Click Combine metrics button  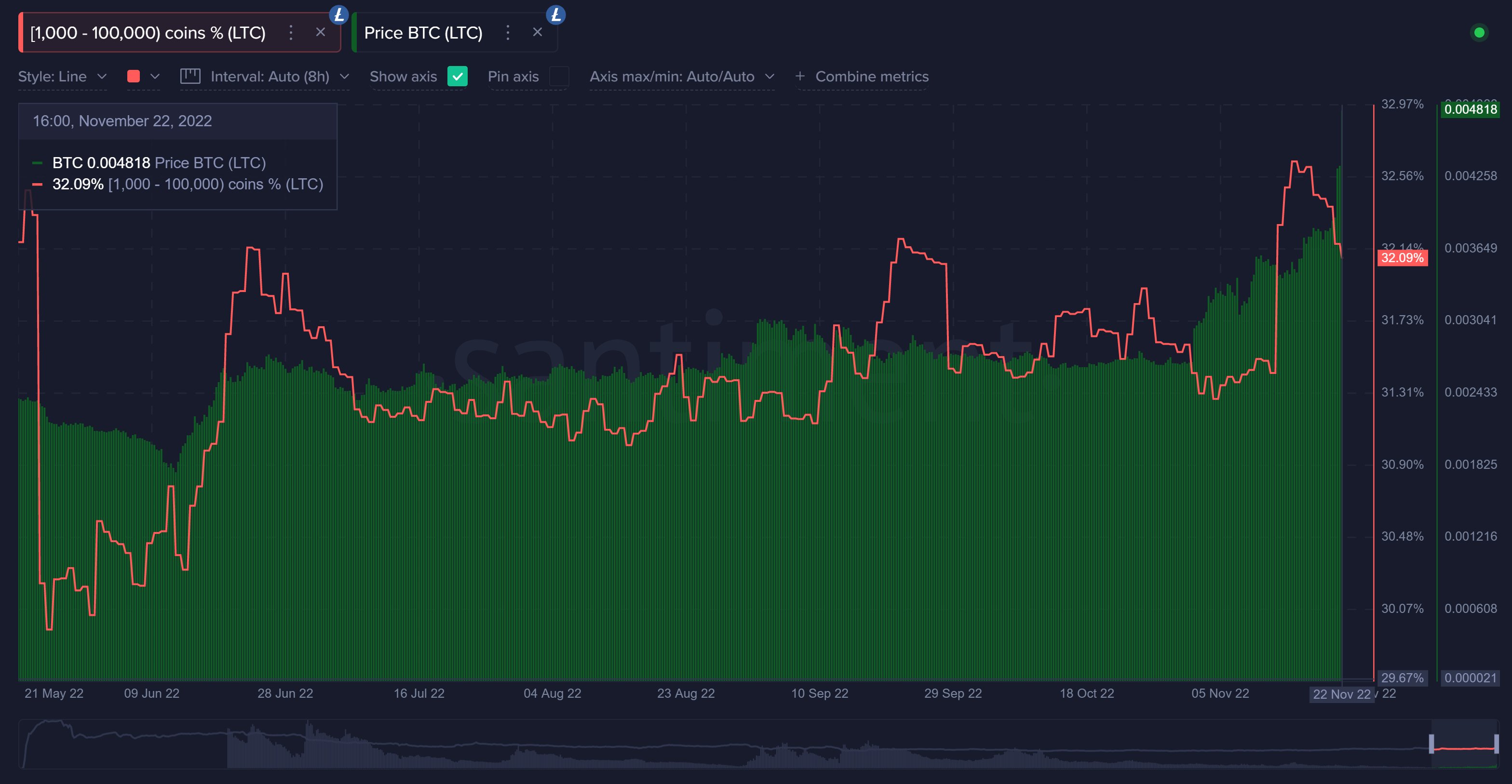tap(871, 76)
